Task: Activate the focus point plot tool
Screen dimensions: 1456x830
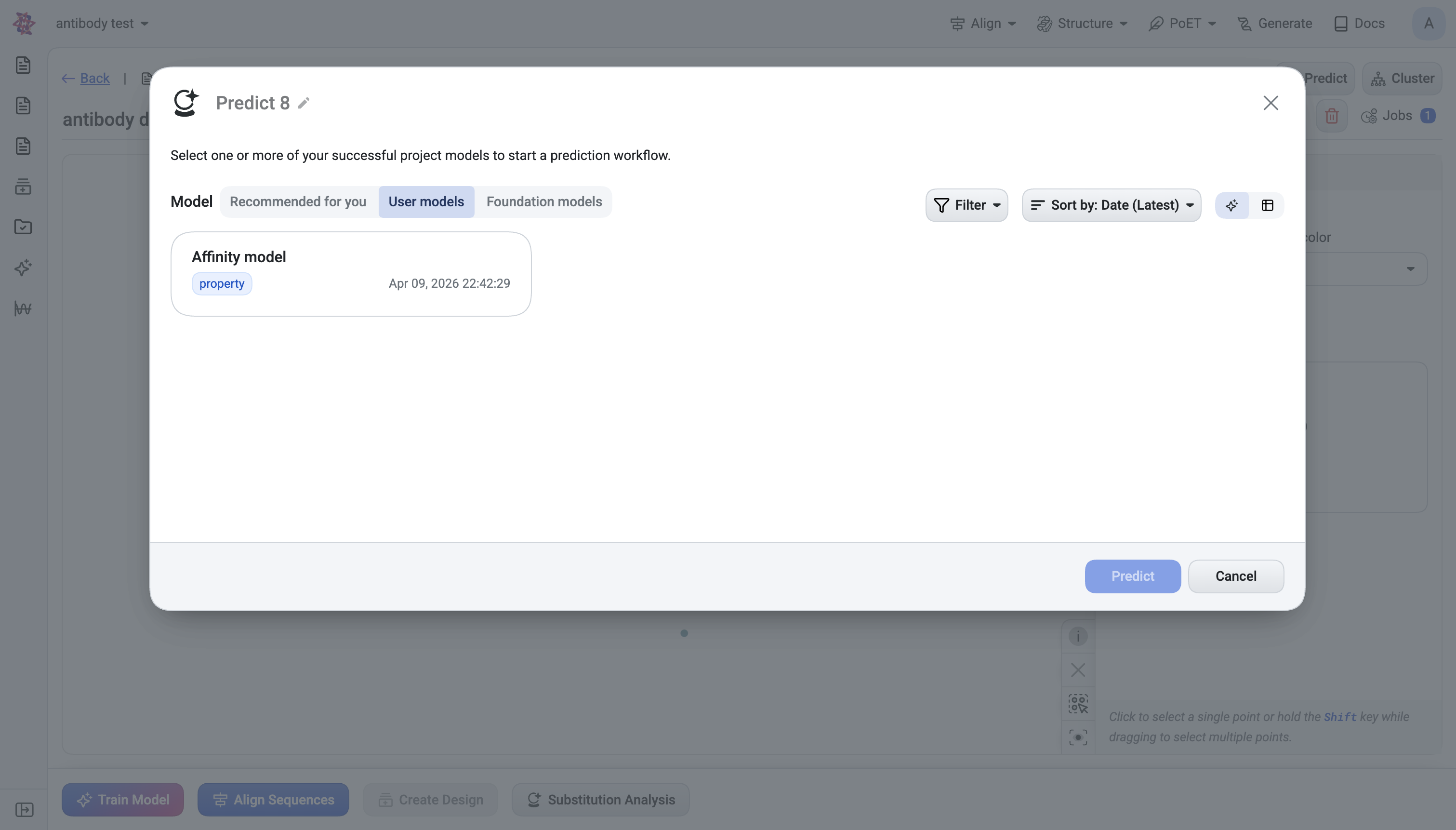Action: (x=1078, y=737)
